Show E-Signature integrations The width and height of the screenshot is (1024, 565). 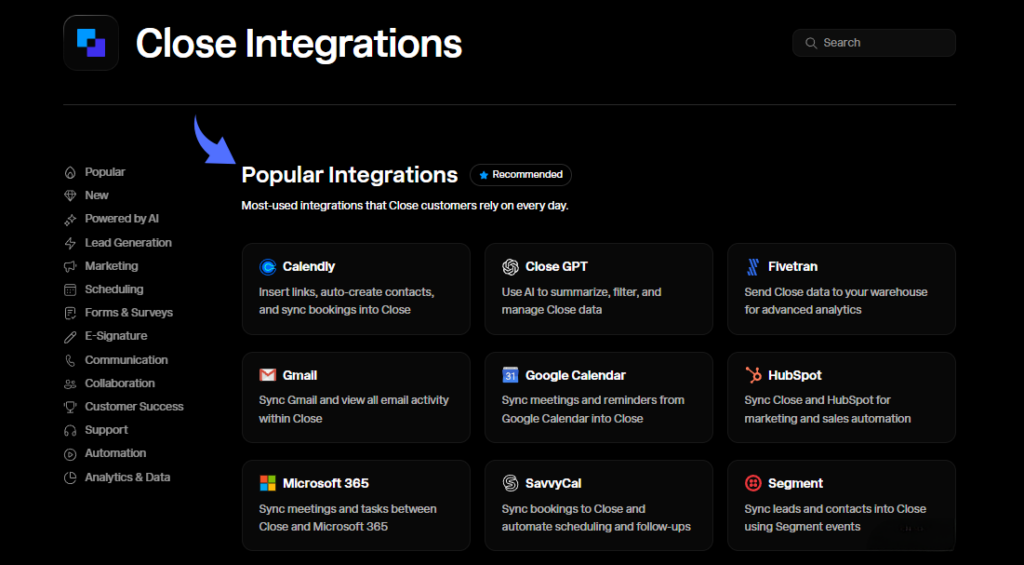[116, 336]
